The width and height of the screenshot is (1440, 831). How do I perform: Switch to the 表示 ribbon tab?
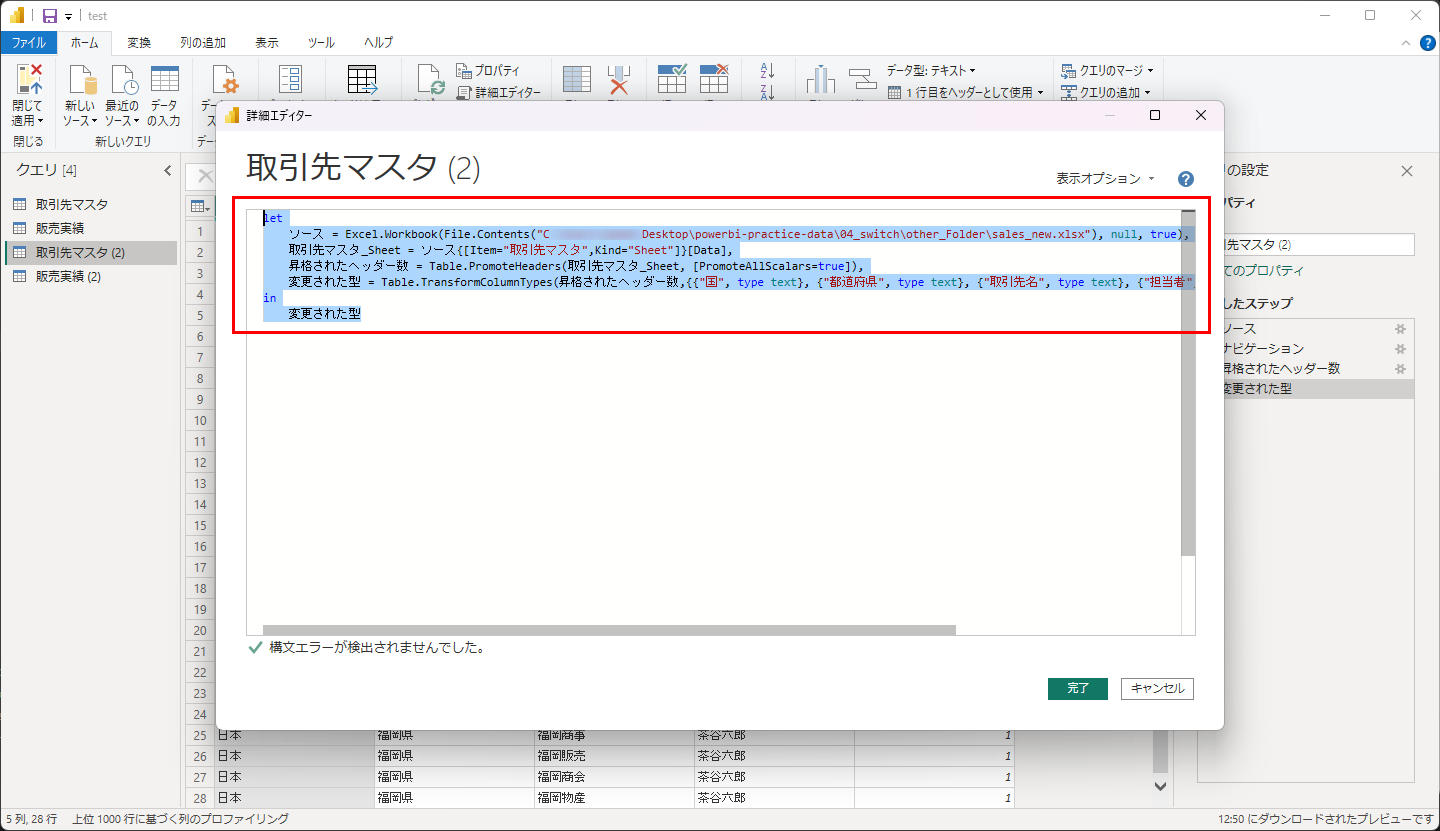(267, 43)
